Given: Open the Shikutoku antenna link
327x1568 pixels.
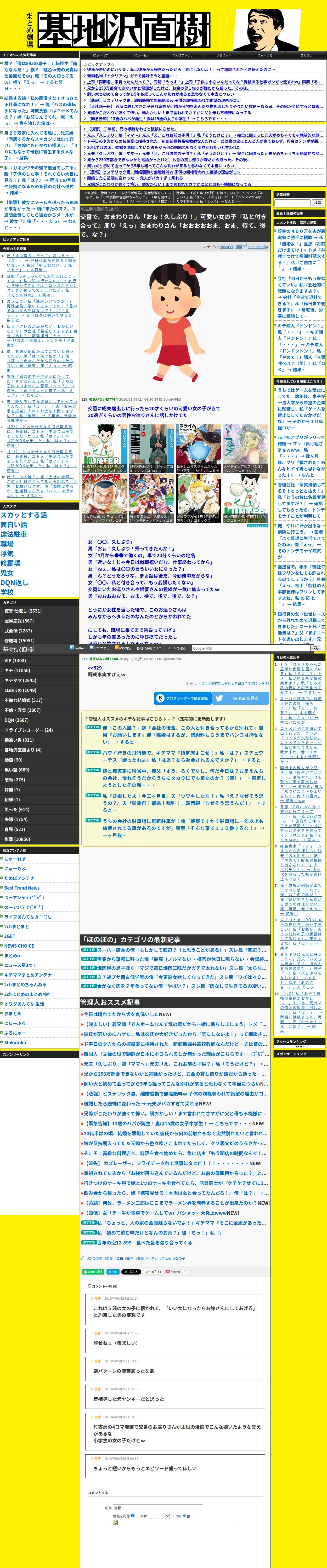Looking at the screenshot, I should tap(15, 1043).
